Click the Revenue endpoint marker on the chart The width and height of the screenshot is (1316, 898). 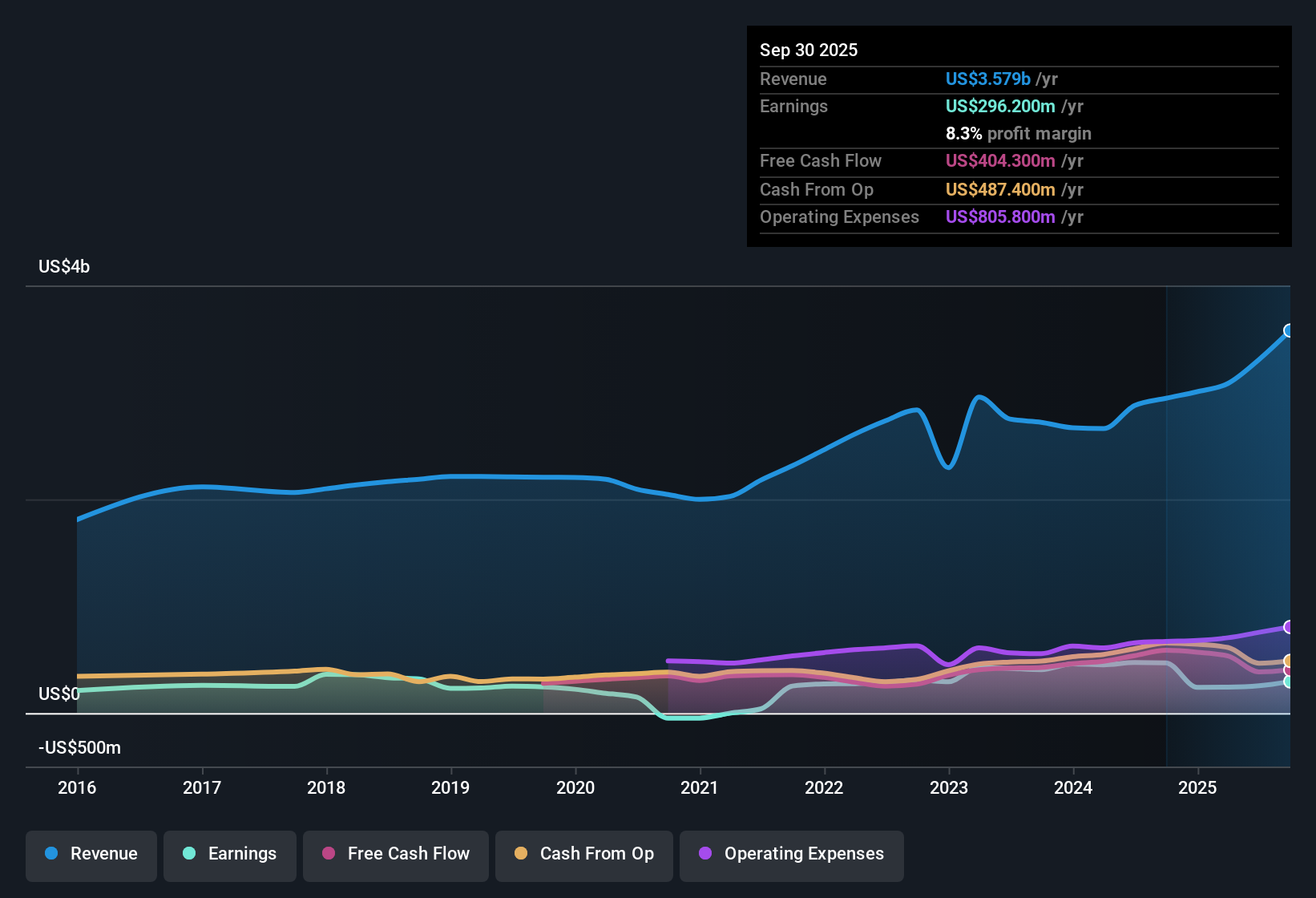(1288, 330)
